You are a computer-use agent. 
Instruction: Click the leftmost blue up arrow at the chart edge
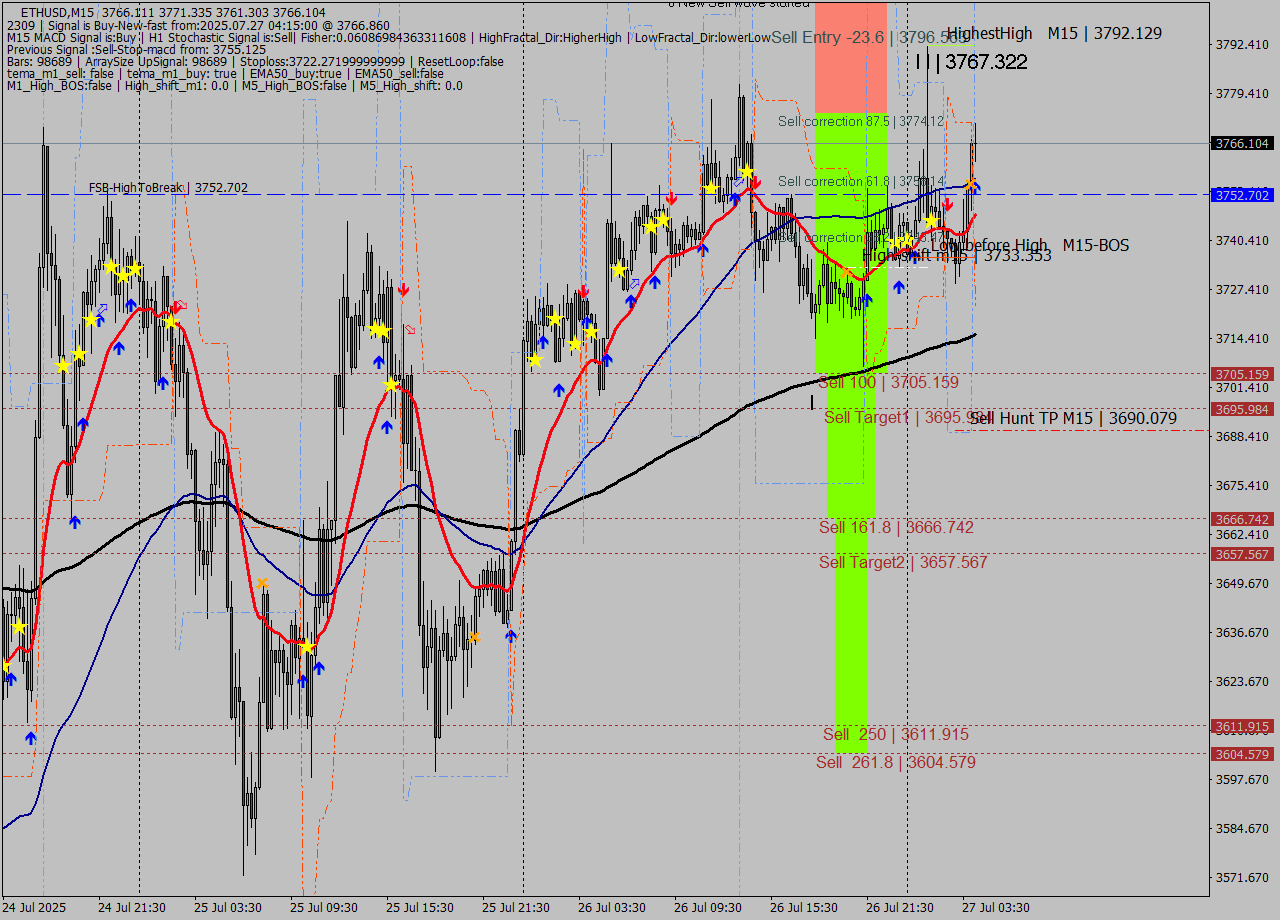(10, 679)
